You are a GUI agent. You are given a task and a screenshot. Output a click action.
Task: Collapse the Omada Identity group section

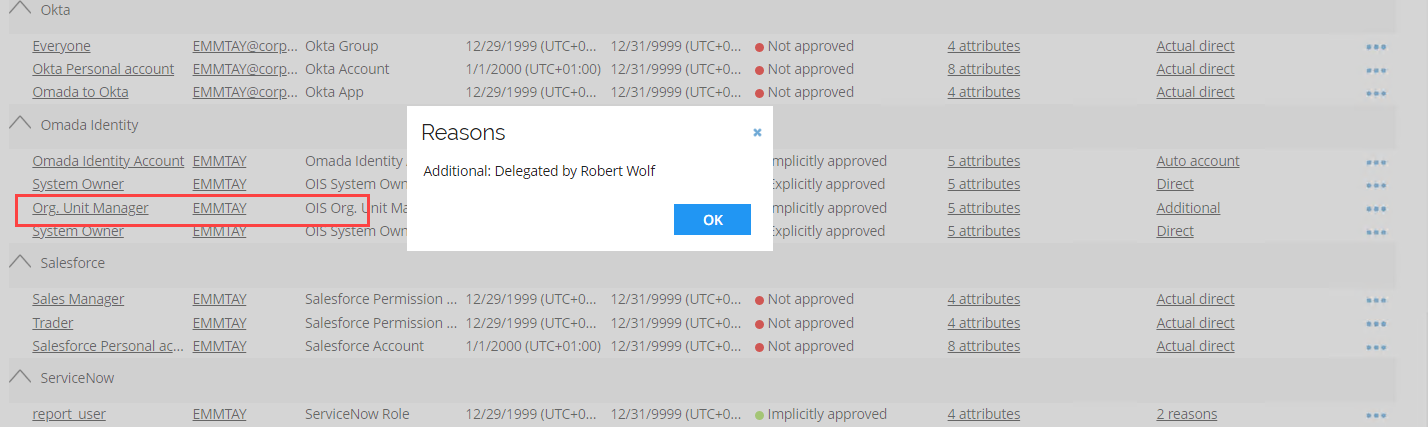[18, 124]
